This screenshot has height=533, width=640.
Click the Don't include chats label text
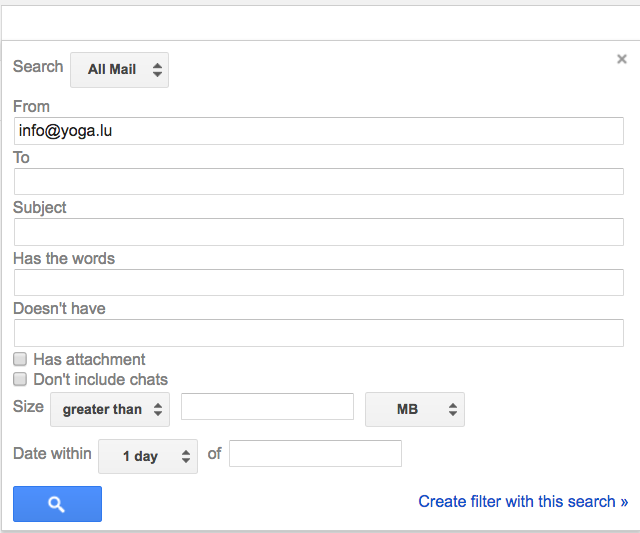(100, 380)
